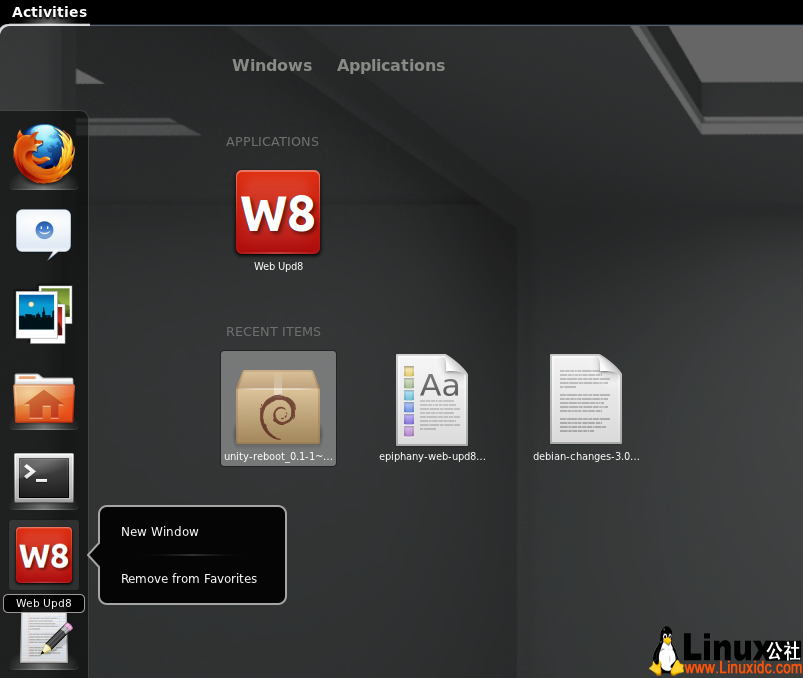Click the RECENT ITEMS section header
The width and height of the screenshot is (803, 678).
(x=273, y=332)
